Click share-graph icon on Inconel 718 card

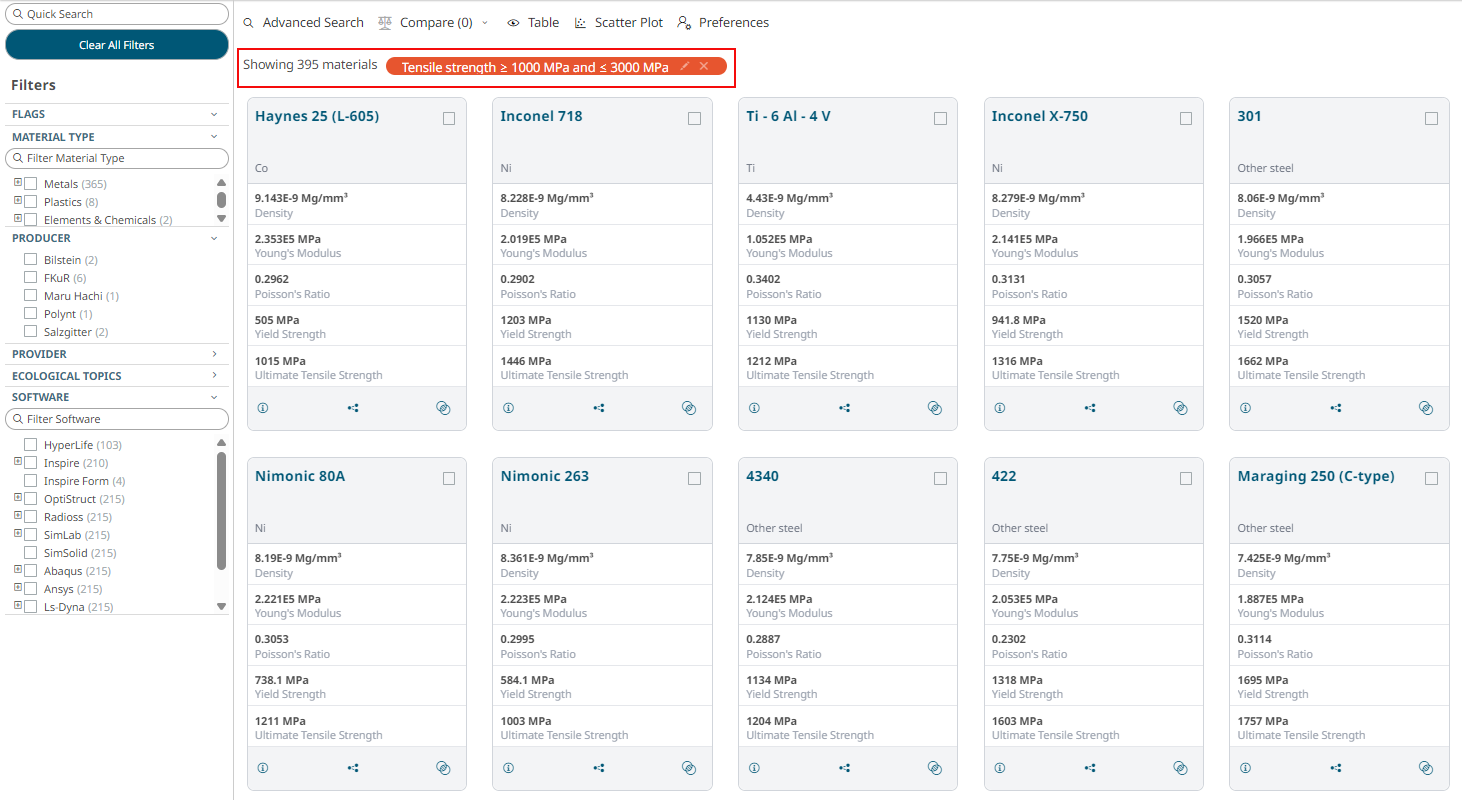pyautogui.click(x=599, y=408)
